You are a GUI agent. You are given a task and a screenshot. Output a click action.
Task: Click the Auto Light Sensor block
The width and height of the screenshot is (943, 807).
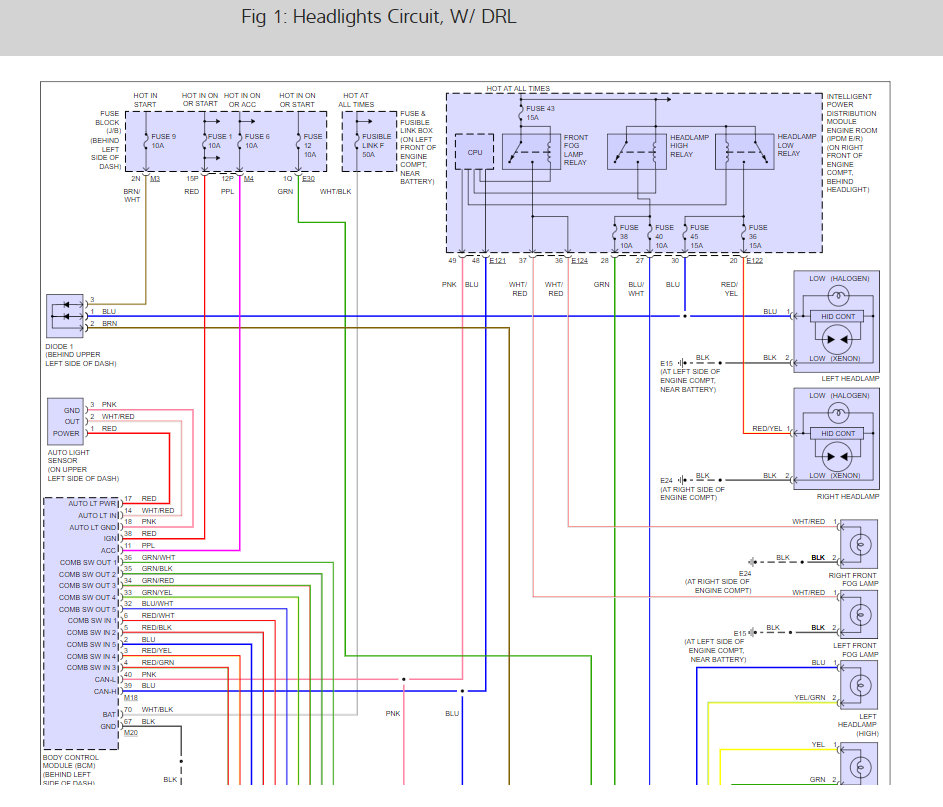pos(66,422)
